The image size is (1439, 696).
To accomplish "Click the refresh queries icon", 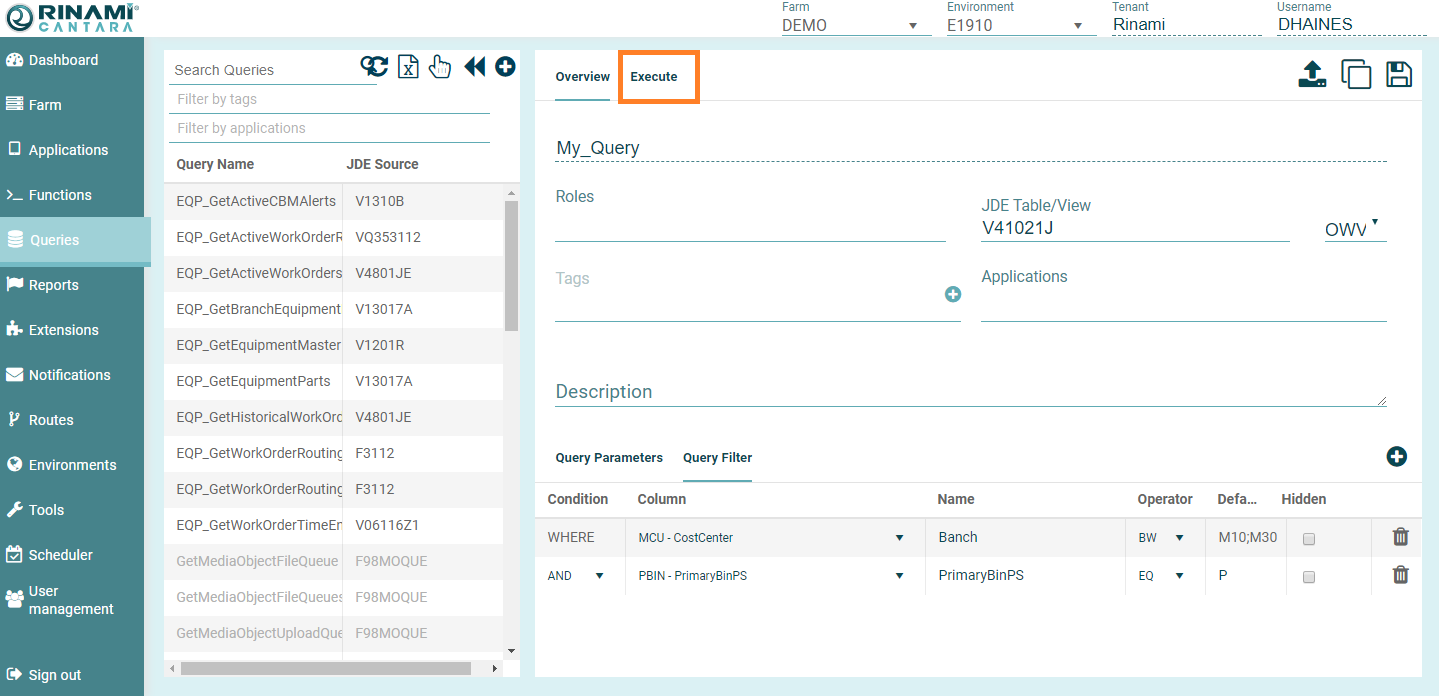I will pos(374,66).
